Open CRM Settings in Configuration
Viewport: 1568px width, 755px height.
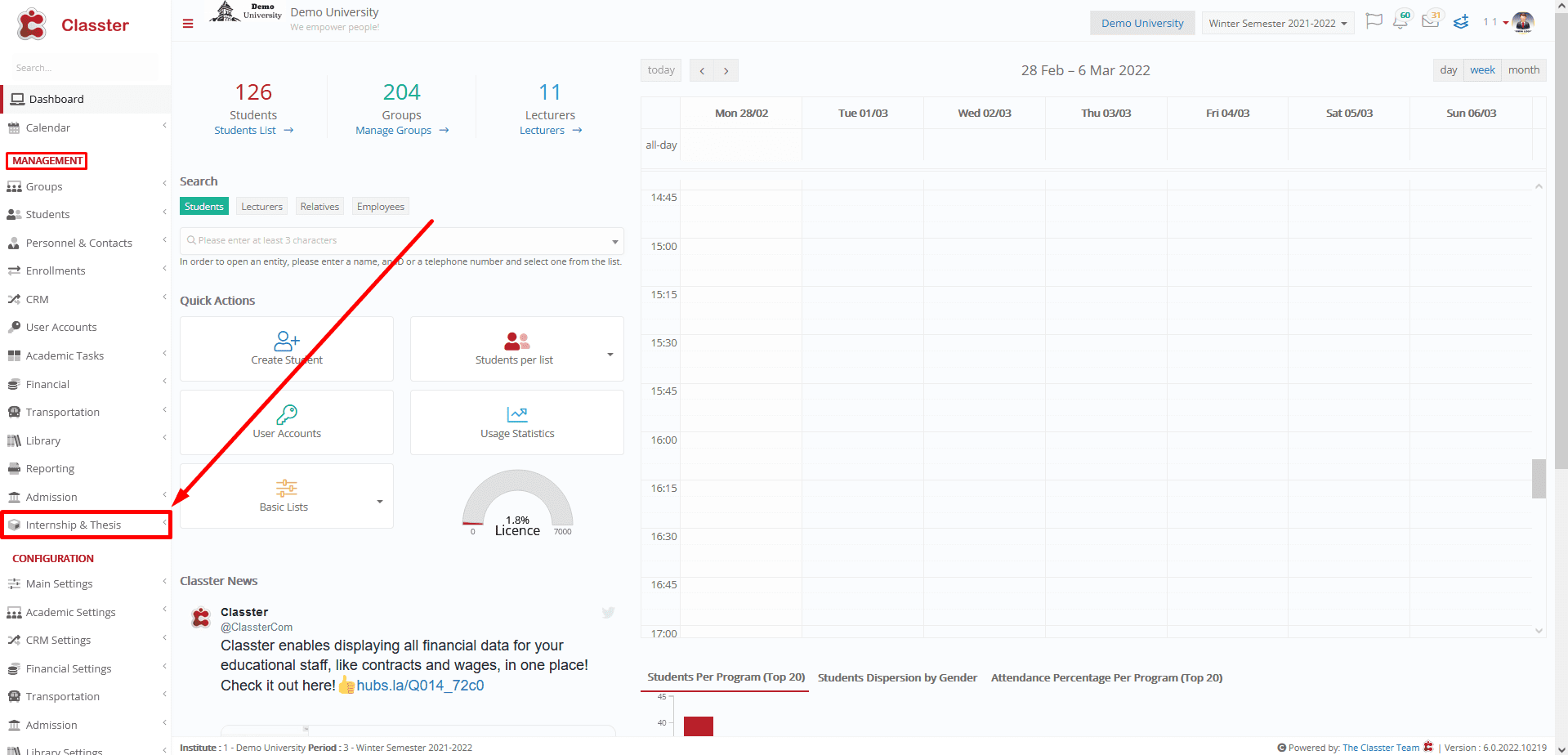coord(85,640)
